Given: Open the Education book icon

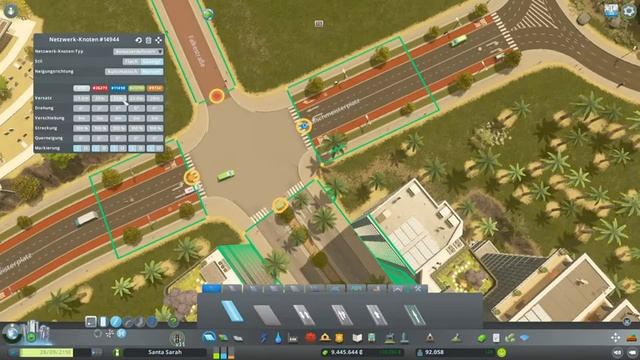Looking at the screenshot, I should pyautogui.click(x=357, y=338).
